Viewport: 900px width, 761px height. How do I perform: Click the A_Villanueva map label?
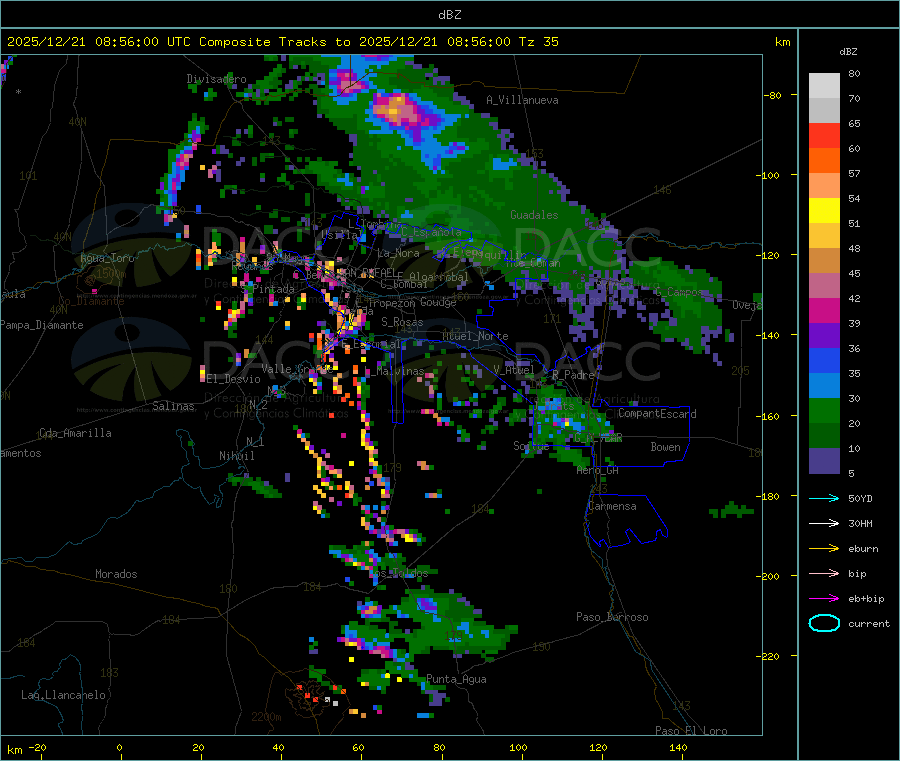[522, 100]
